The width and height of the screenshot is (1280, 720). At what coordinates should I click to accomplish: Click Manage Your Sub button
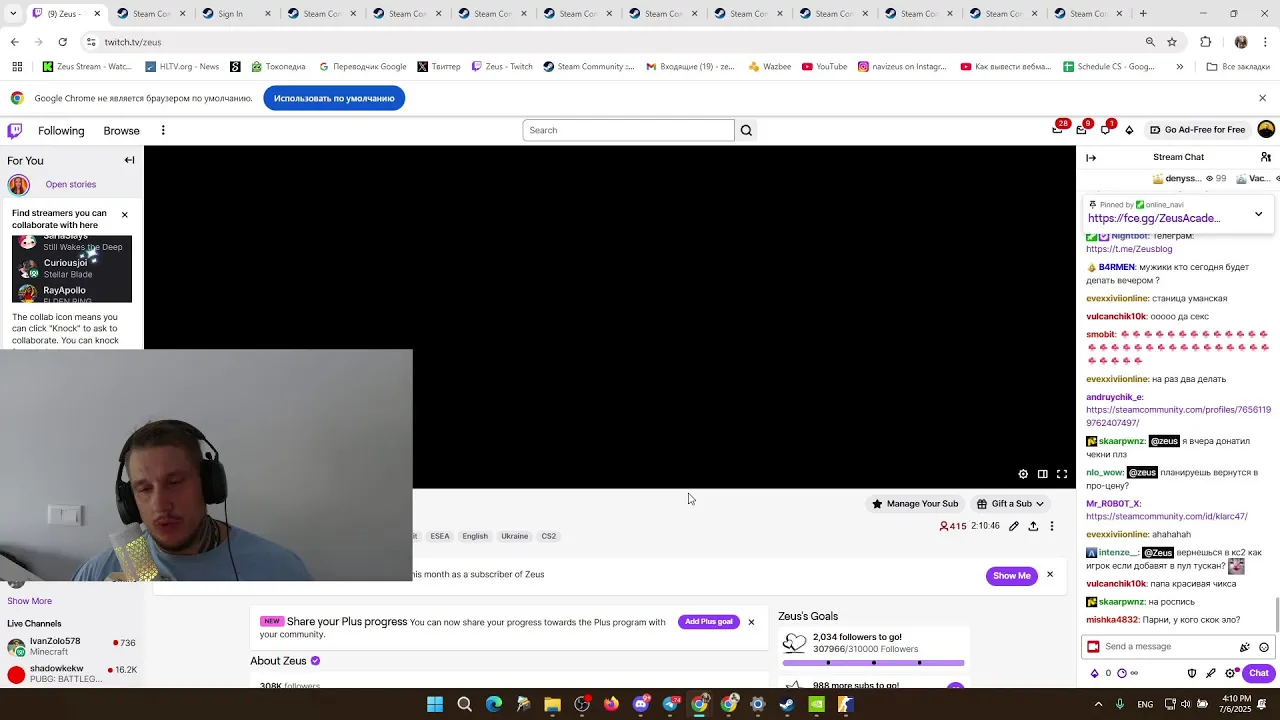pos(915,504)
